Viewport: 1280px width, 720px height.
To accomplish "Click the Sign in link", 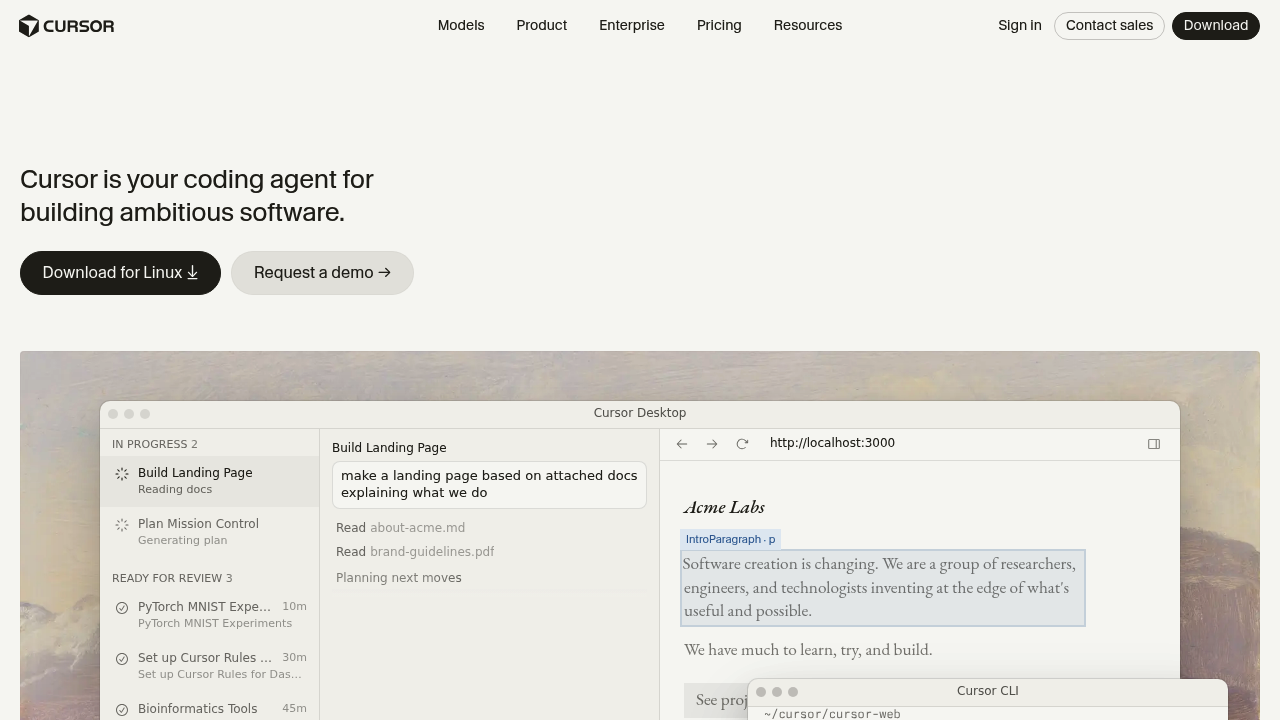I will [x=1020, y=25].
